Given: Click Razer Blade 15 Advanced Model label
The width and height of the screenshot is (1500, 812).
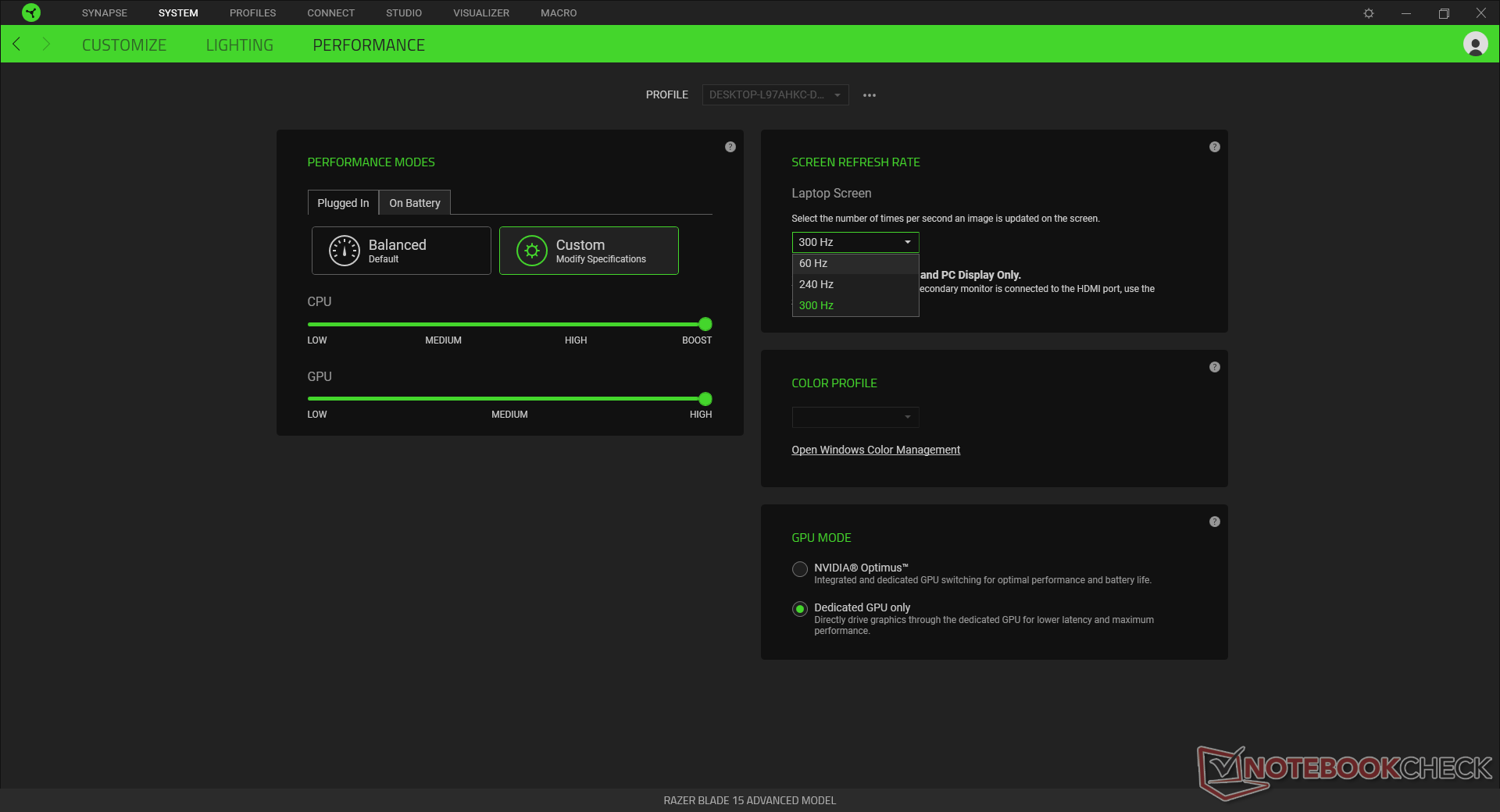Looking at the screenshot, I should (x=749, y=800).
